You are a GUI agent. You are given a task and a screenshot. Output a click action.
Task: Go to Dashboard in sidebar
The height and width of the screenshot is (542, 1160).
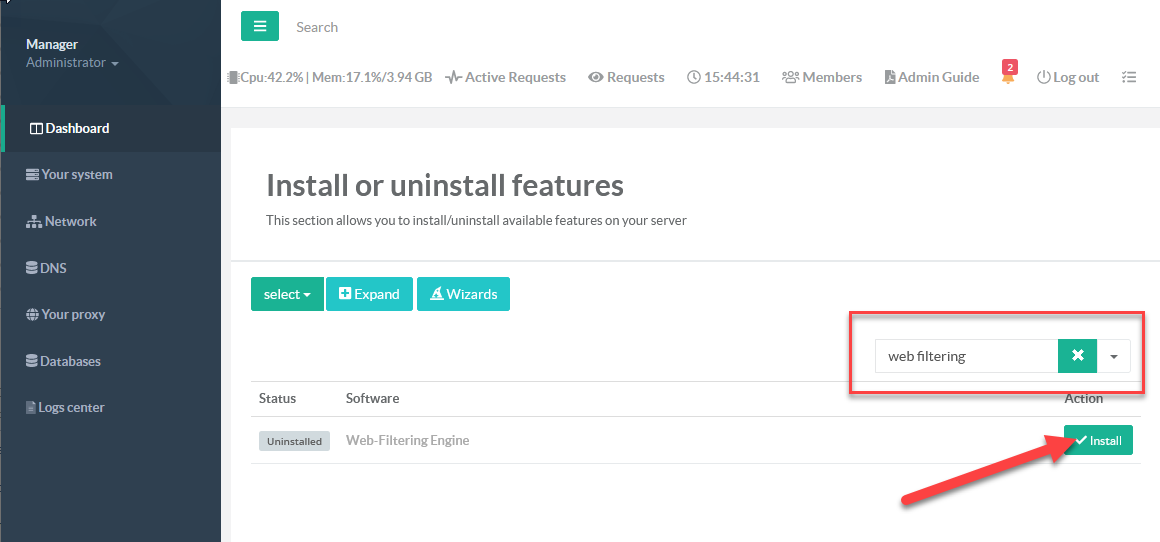[70, 128]
